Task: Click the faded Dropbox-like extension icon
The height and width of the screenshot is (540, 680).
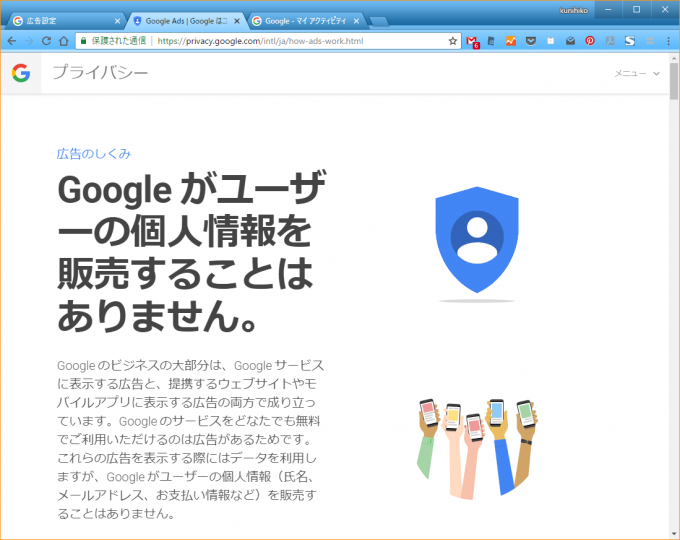Action: [650, 41]
